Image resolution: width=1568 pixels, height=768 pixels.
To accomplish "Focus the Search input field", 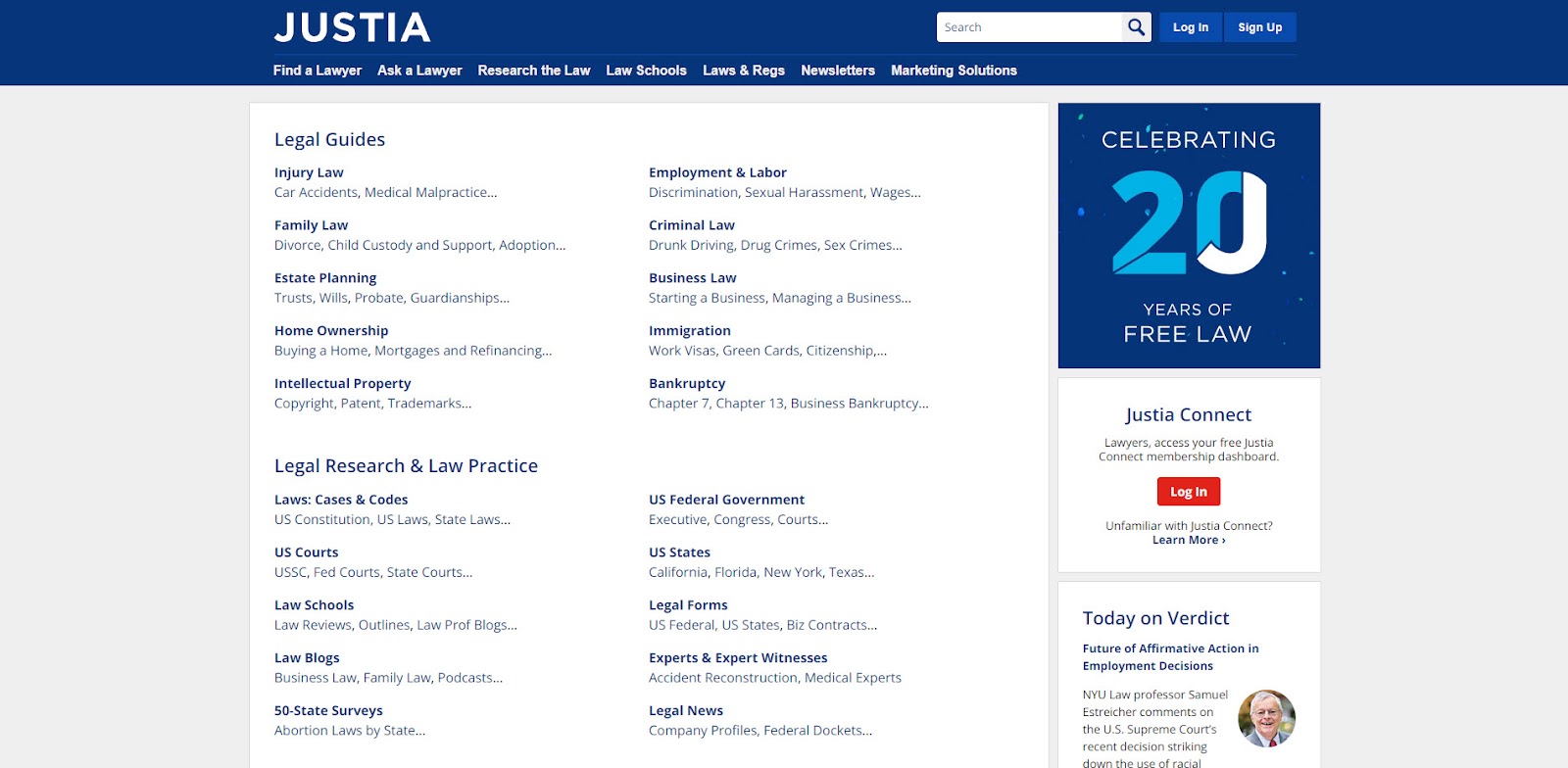I will pos(1029,27).
